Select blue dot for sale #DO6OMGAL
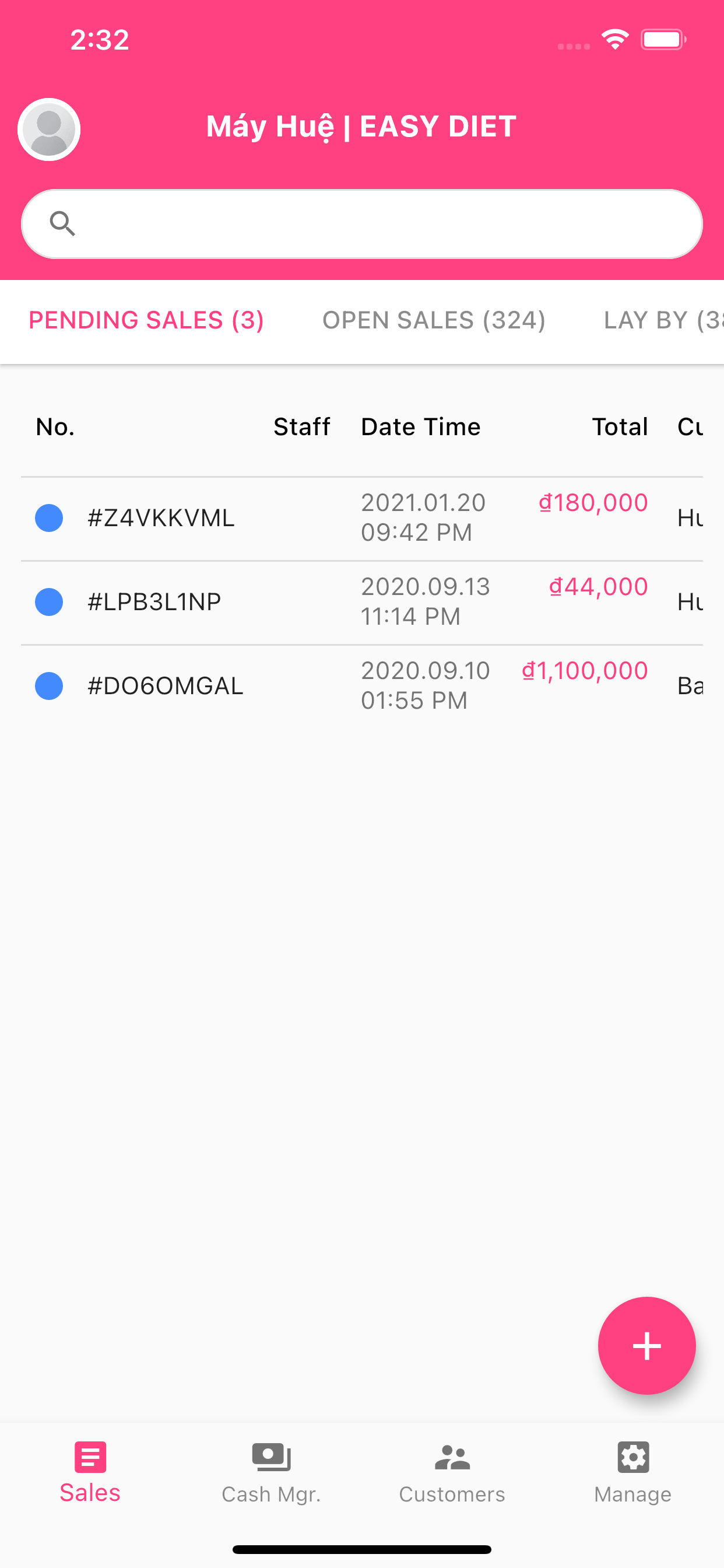The width and height of the screenshot is (724, 1568). click(x=50, y=686)
